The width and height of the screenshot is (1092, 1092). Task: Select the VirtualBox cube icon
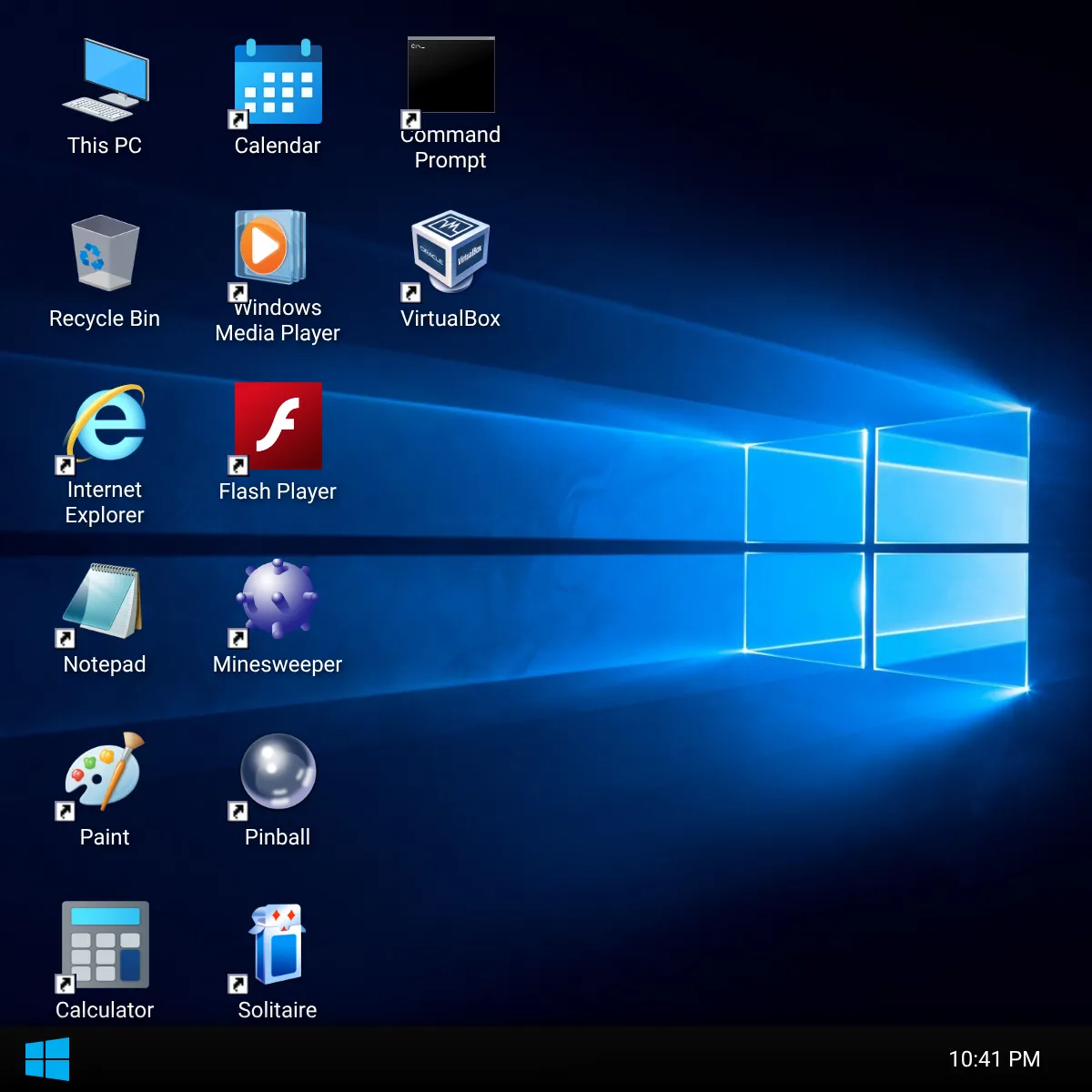[x=450, y=252]
